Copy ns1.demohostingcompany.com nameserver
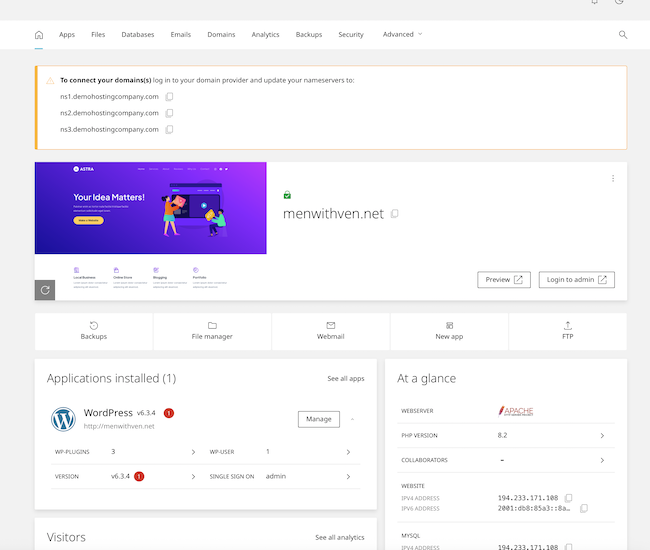650x550 pixels. pyautogui.click(x=170, y=97)
